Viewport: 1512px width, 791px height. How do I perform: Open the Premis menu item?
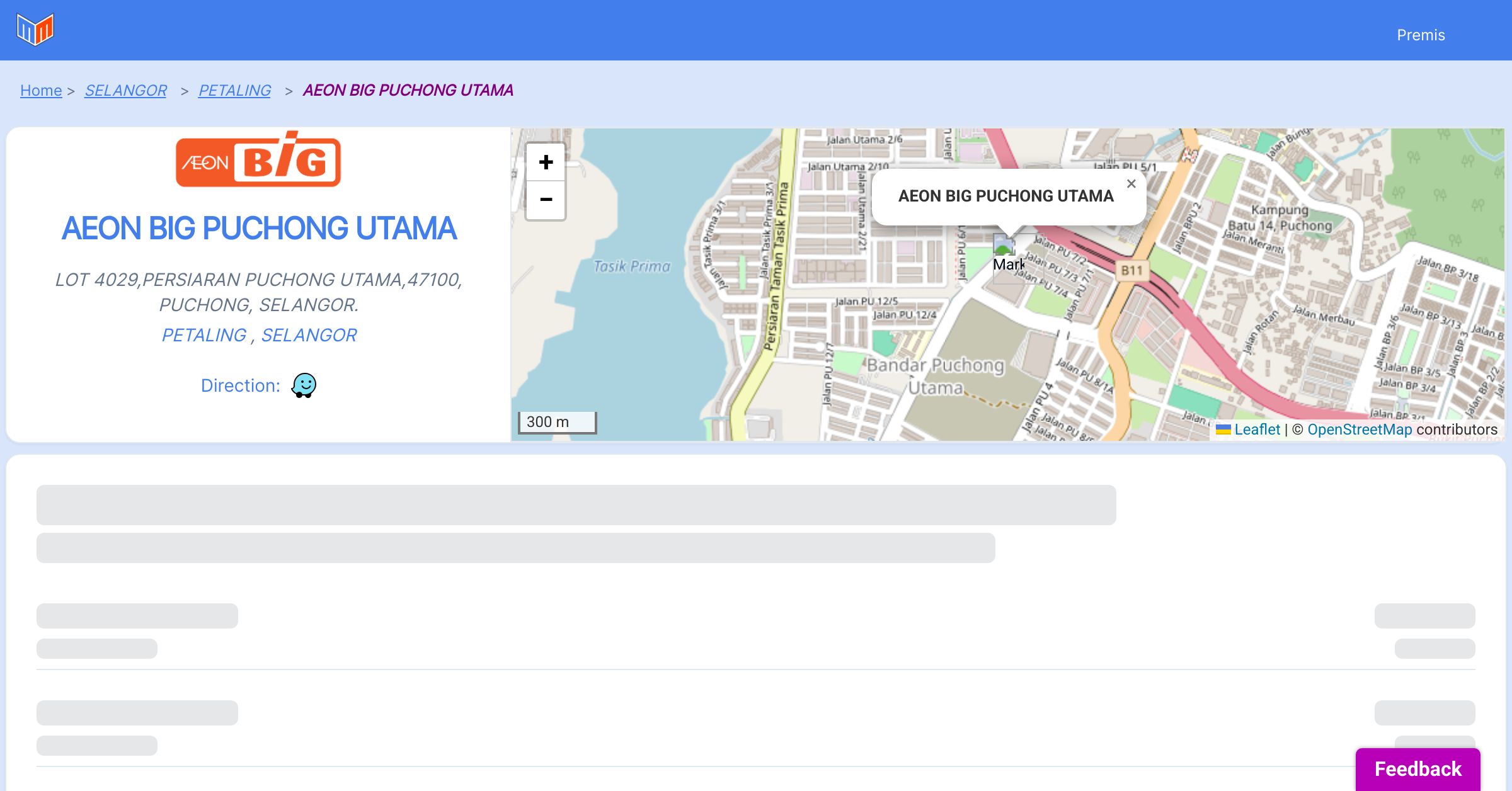(x=1421, y=35)
